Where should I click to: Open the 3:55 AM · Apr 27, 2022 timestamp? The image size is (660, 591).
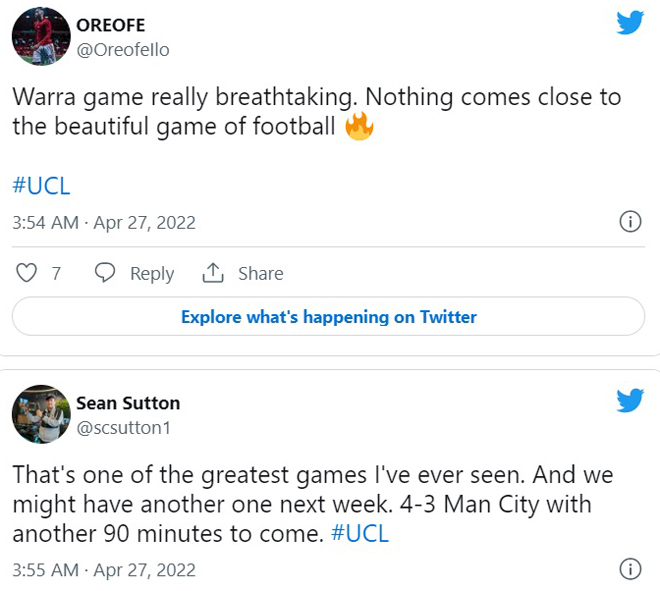click(104, 570)
